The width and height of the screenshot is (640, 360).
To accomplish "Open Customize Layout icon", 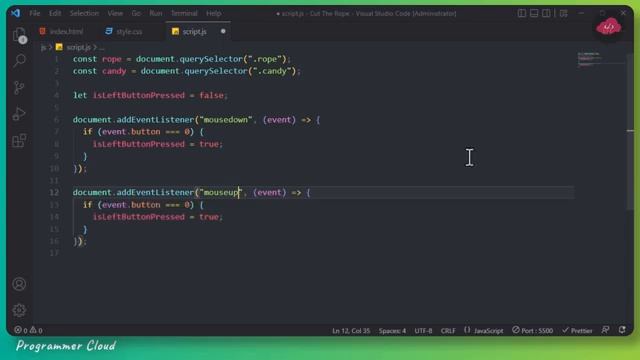I will (564, 13).
